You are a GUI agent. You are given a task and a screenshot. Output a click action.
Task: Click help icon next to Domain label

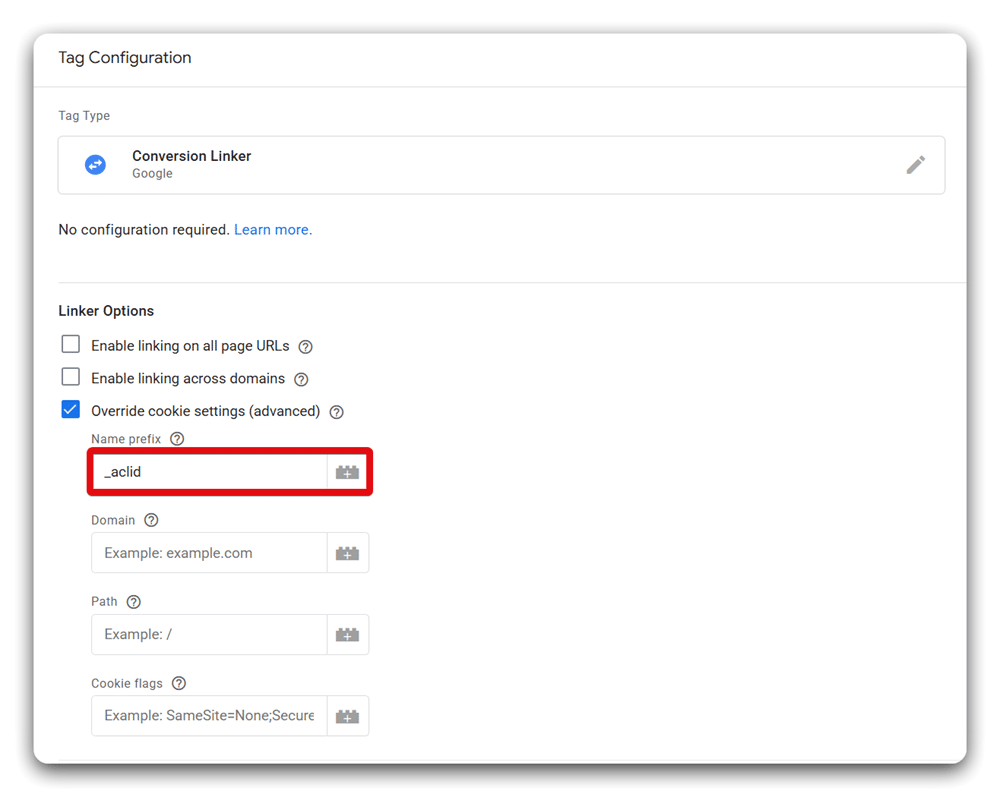pos(151,519)
